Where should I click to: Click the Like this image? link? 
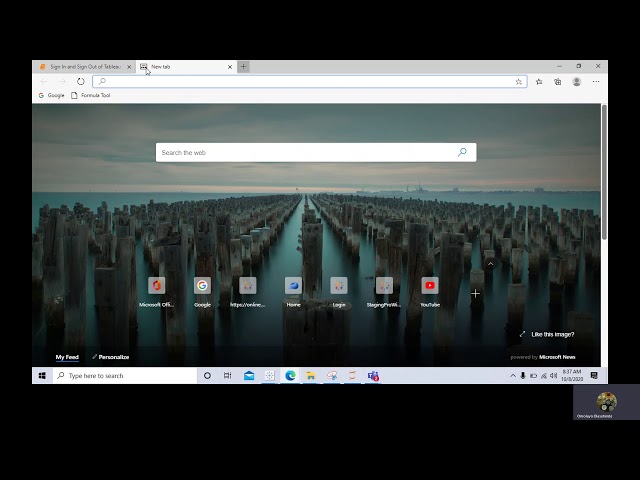[x=547, y=334]
